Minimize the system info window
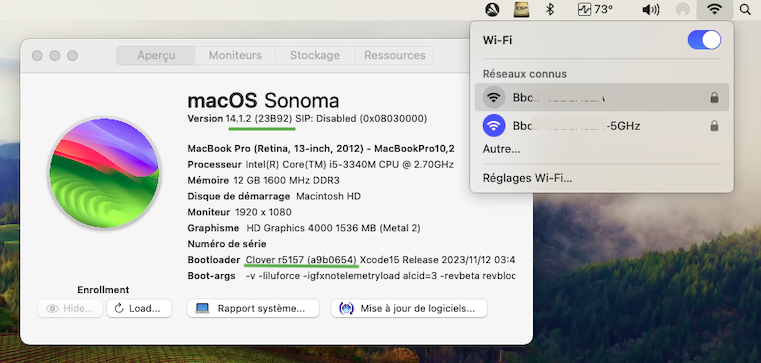The height and width of the screenshot is (363, 761). [55, 56]
